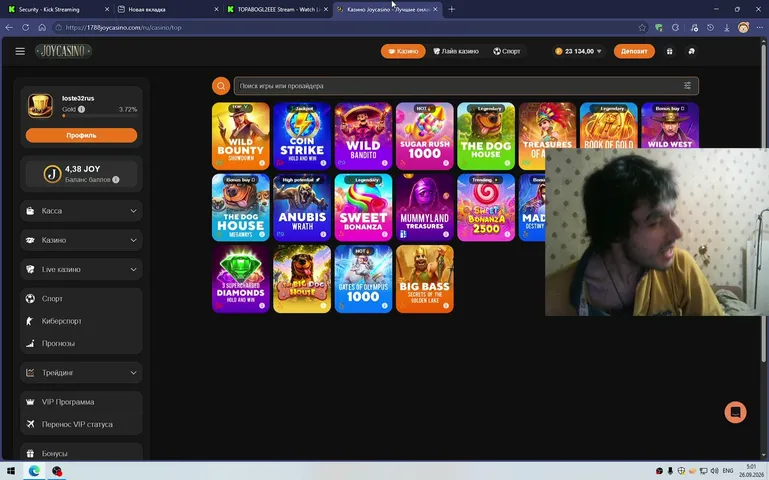This screenshot has height=480, width=769.
Task: Switch to TOPABOGL2EEE Stream browser tab
Action: coord(277,9)
